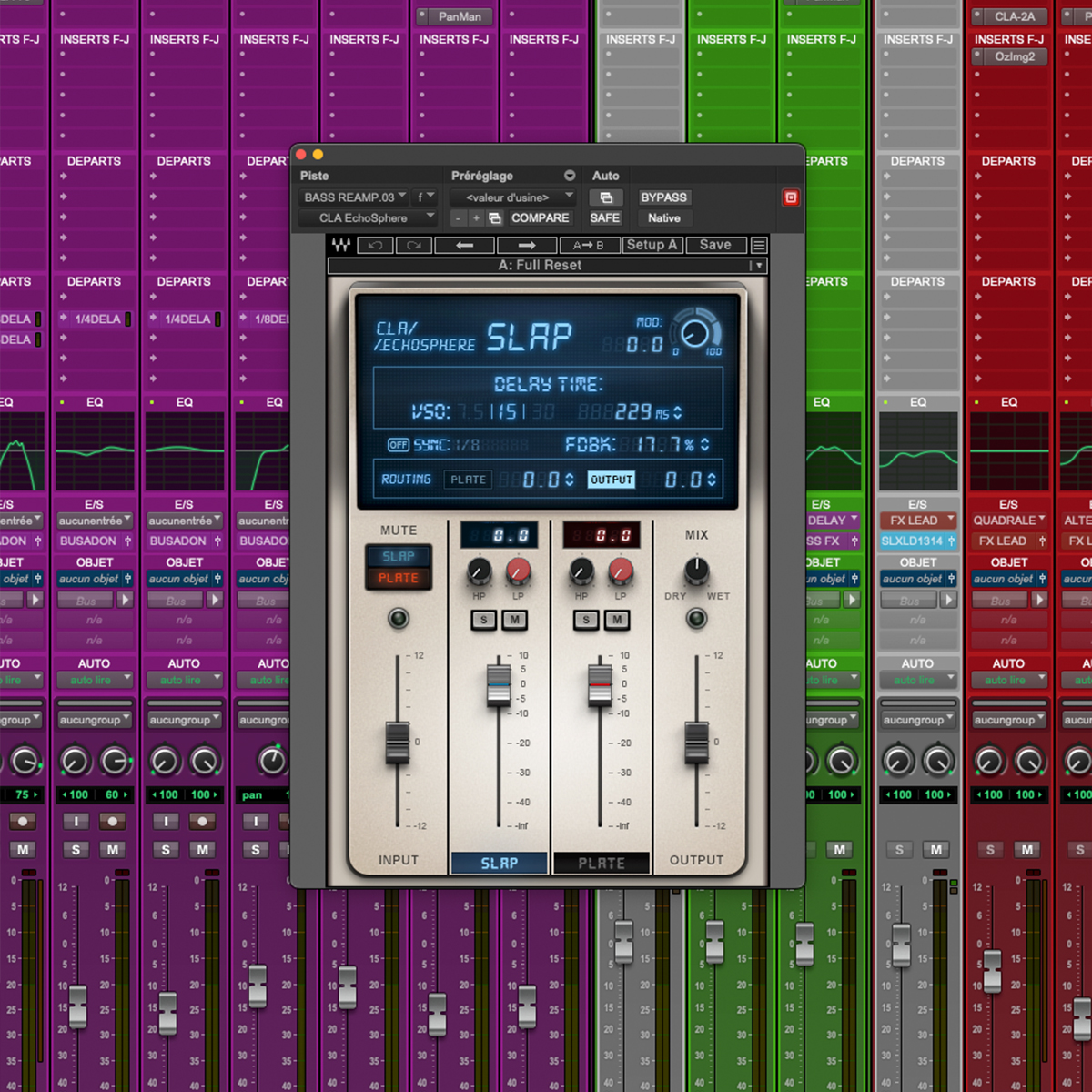1092x1092 pixels.
Task: Click the Plate level fader handle
Action: (600, 685)
